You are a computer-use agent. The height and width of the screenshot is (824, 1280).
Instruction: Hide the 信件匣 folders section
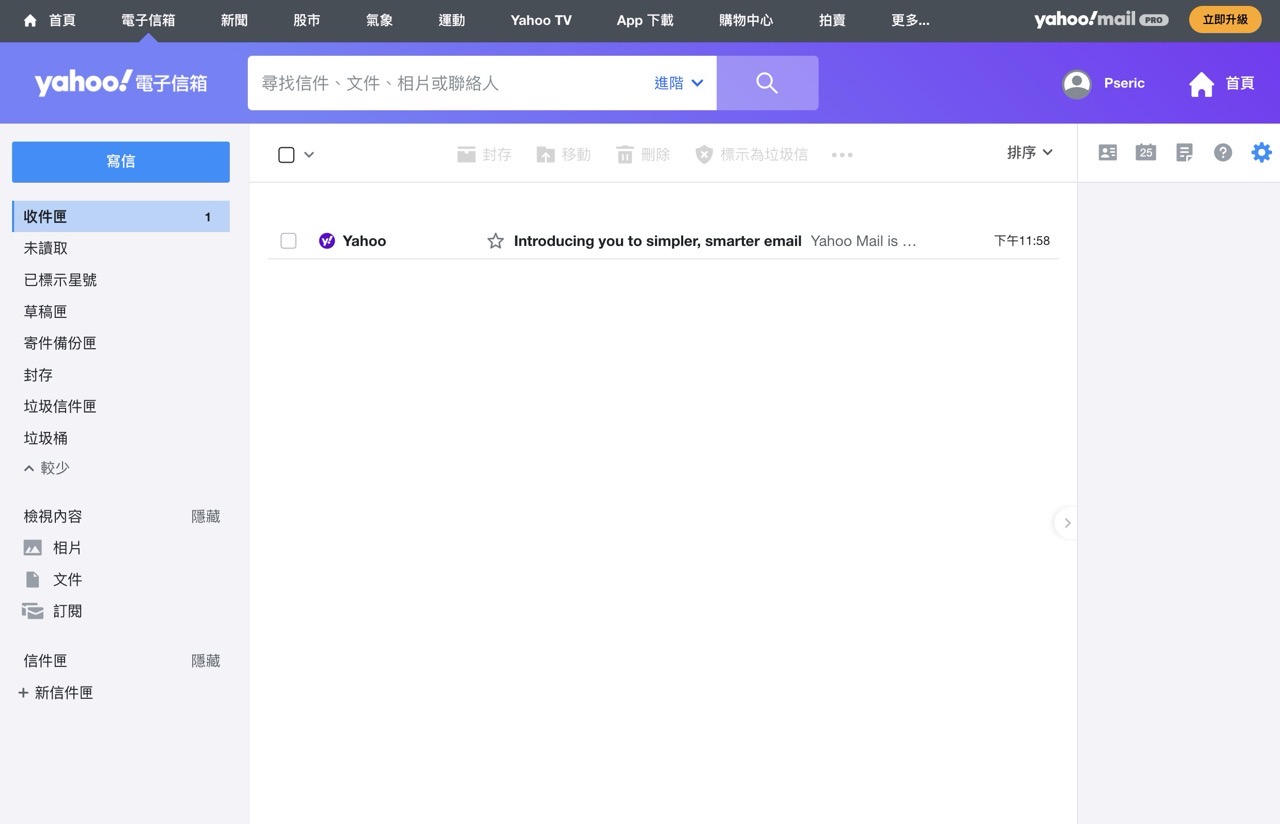(x=206, y=661)
